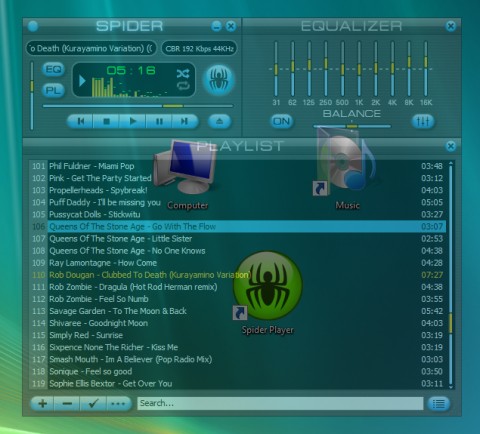Click the previous track button

(x=80, y=121)
